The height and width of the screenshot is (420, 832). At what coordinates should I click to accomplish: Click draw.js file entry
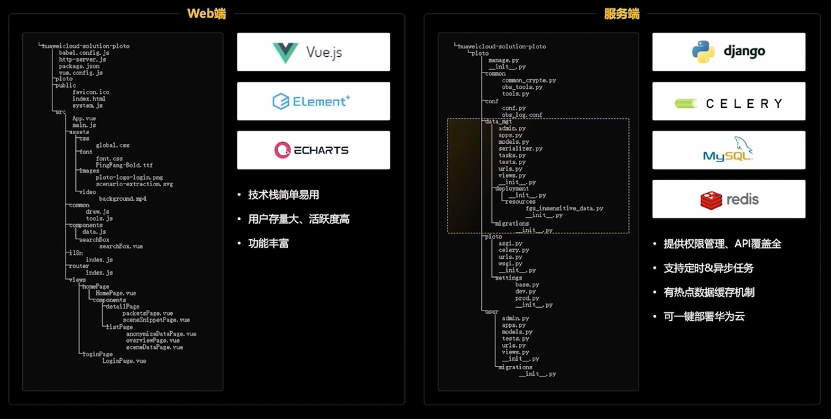pyautogui.click(x=98, y=212)
